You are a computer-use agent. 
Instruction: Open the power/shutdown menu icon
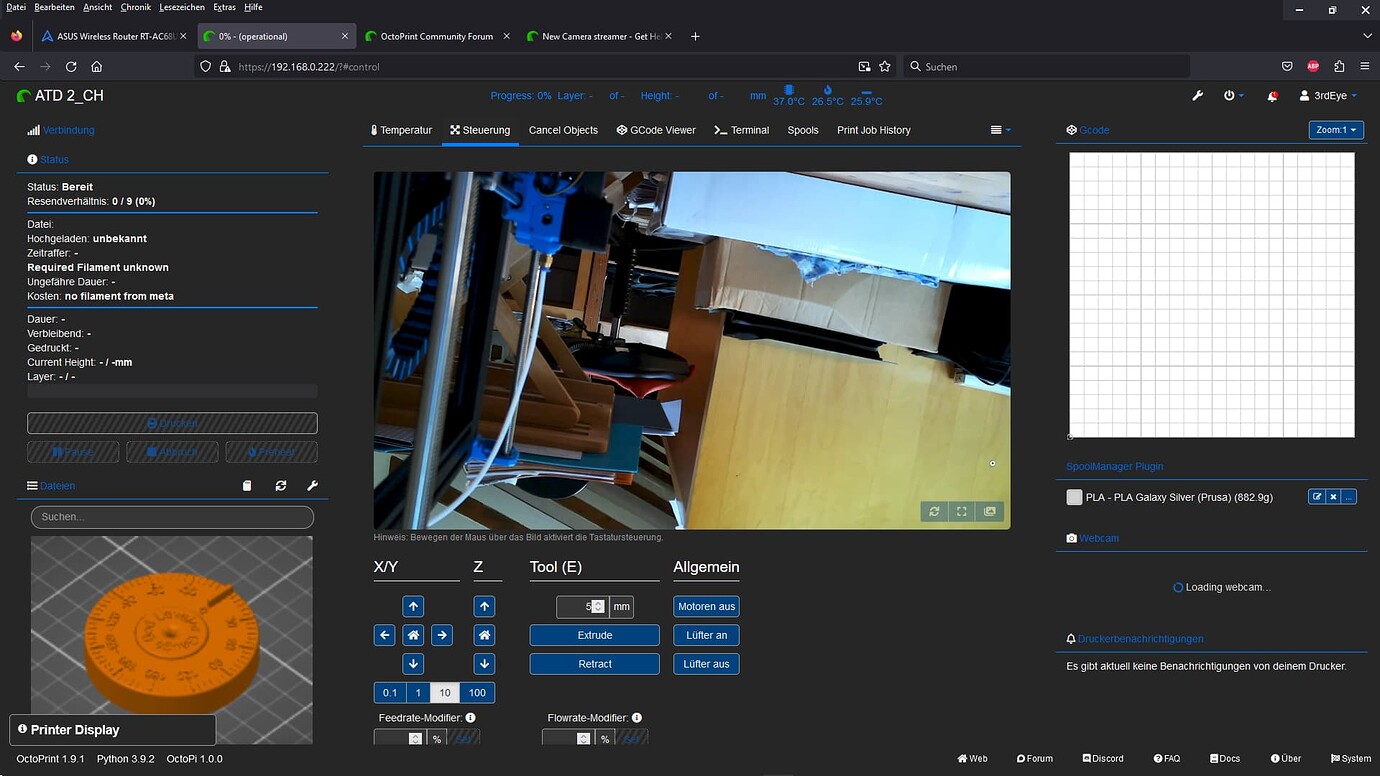(1231, 95)
